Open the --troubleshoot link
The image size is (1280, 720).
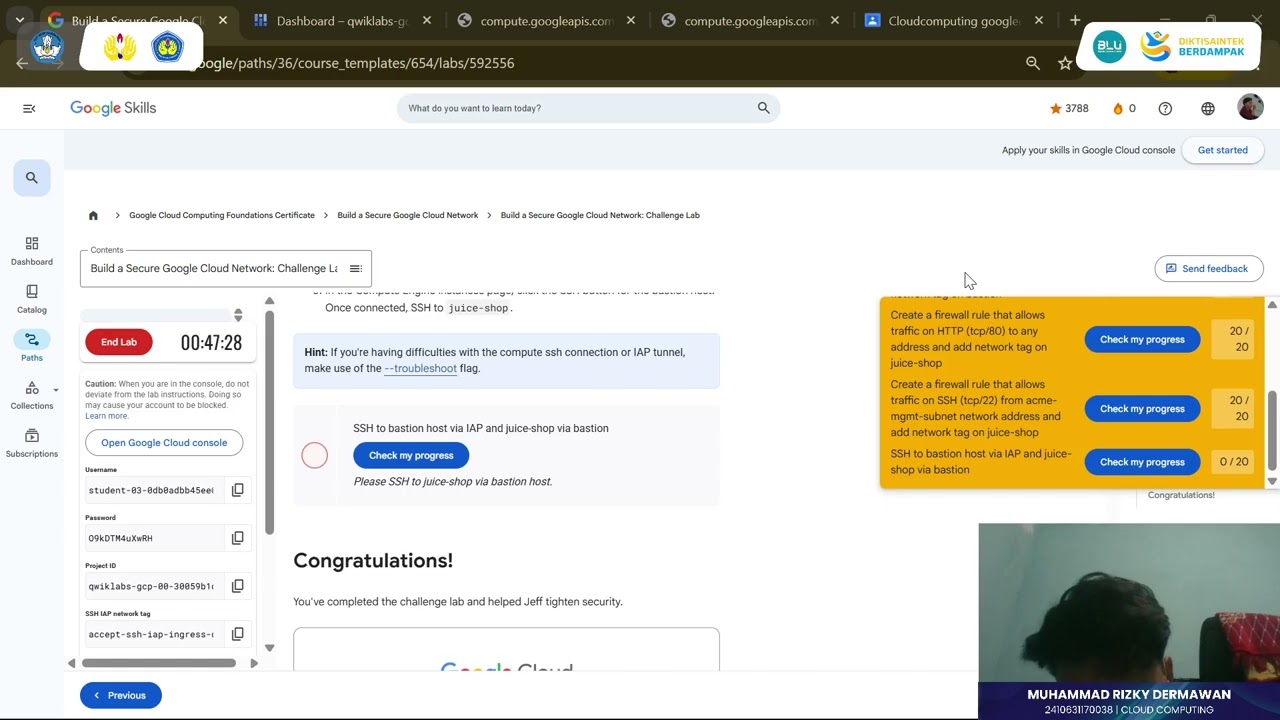point(420,368)
